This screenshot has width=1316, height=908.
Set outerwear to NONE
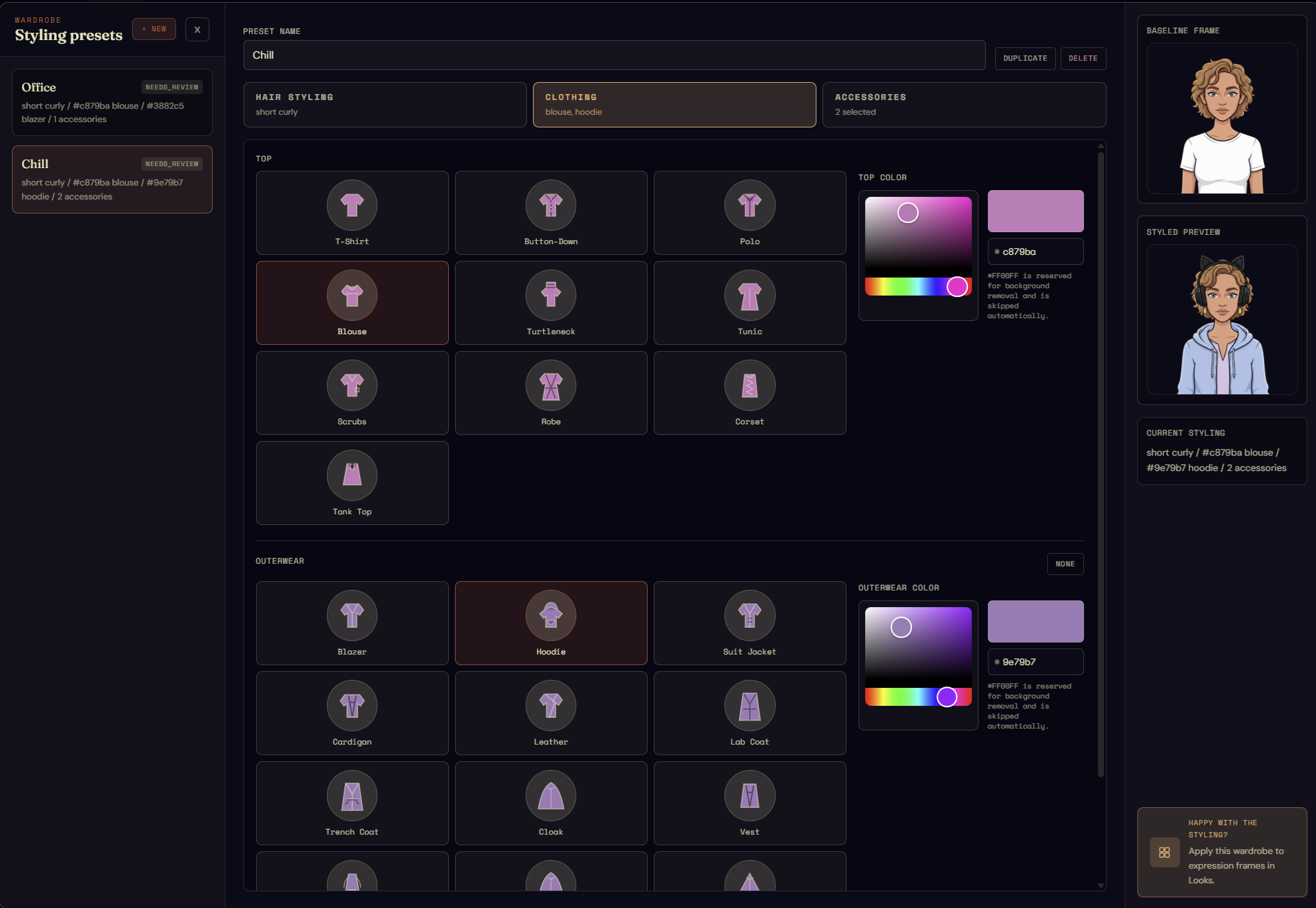(x=1065, y=564)
